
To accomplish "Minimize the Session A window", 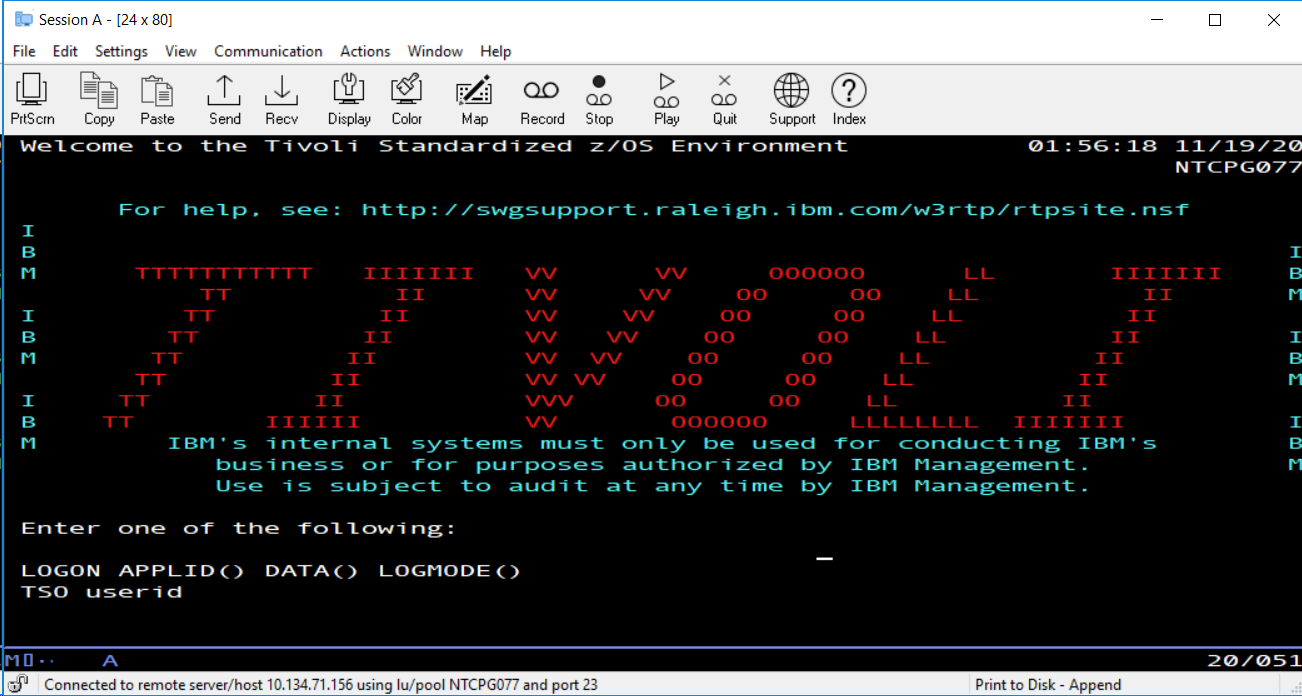I will [1157, 20].
